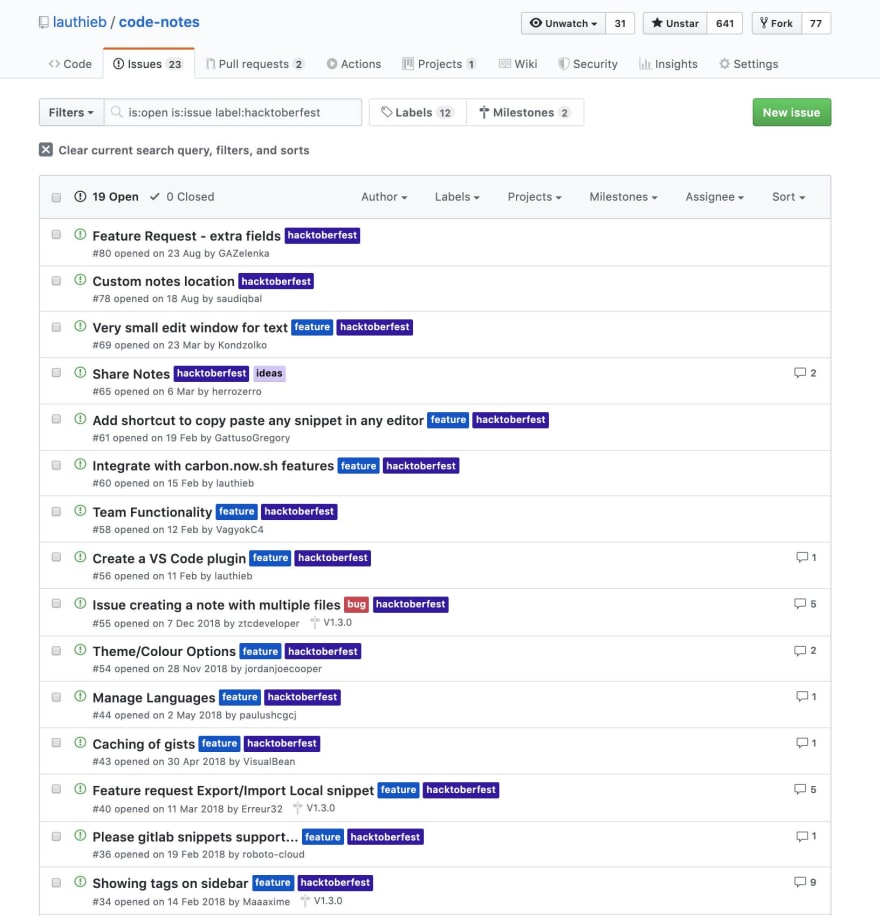Click comment icon on Theme/Colour Options row
The height and width of the screenshot is (916, 880).
799,650
